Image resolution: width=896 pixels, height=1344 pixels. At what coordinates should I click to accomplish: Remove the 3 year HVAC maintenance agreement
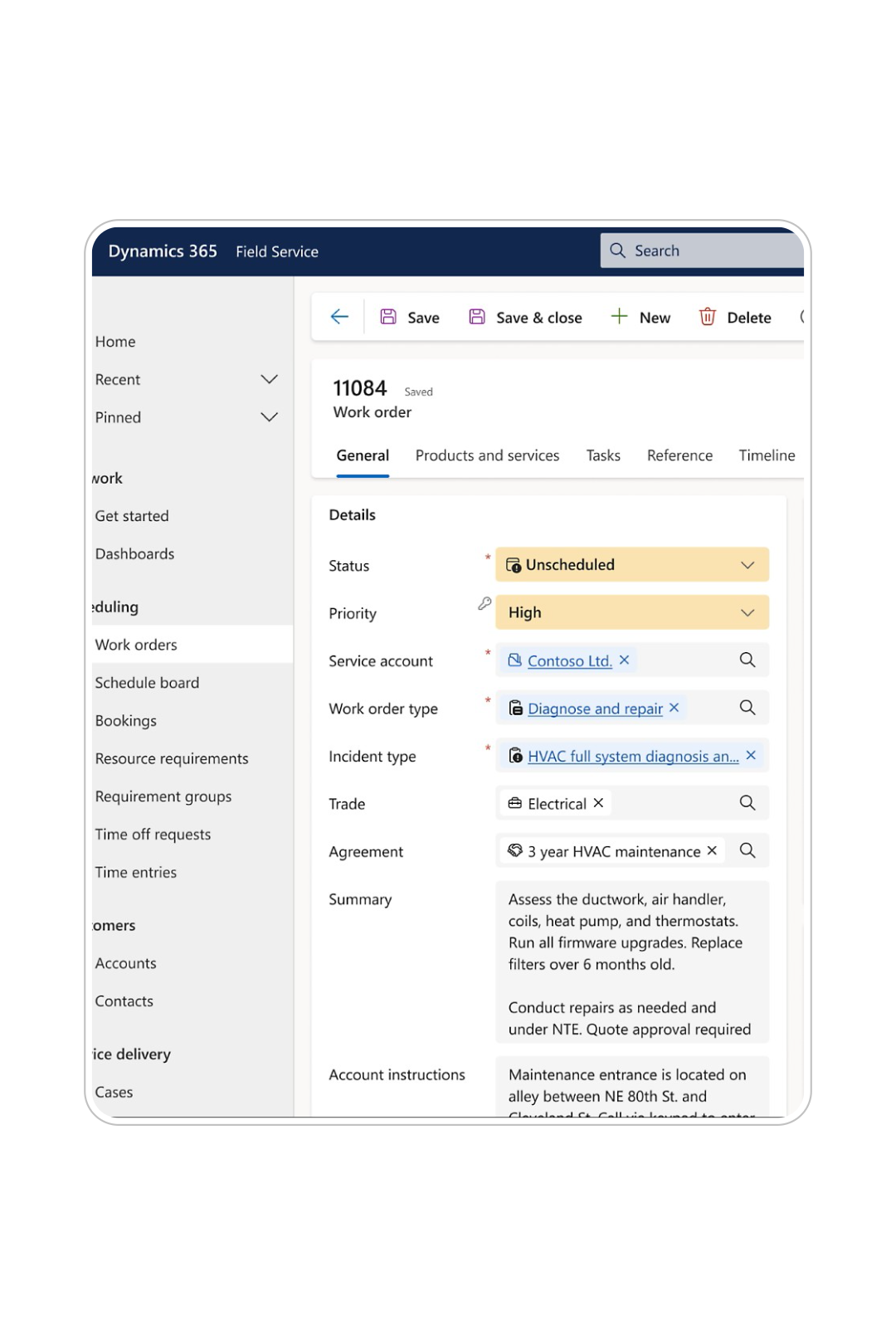coord(712,851)
